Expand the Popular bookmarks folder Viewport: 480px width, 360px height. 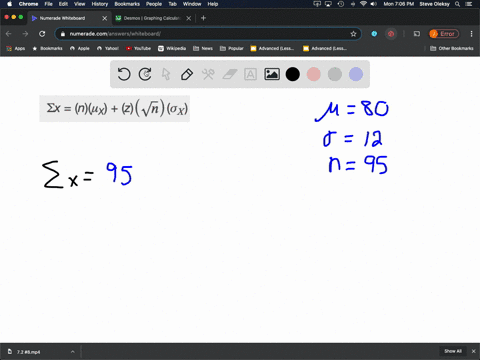[x=232, y=48]
